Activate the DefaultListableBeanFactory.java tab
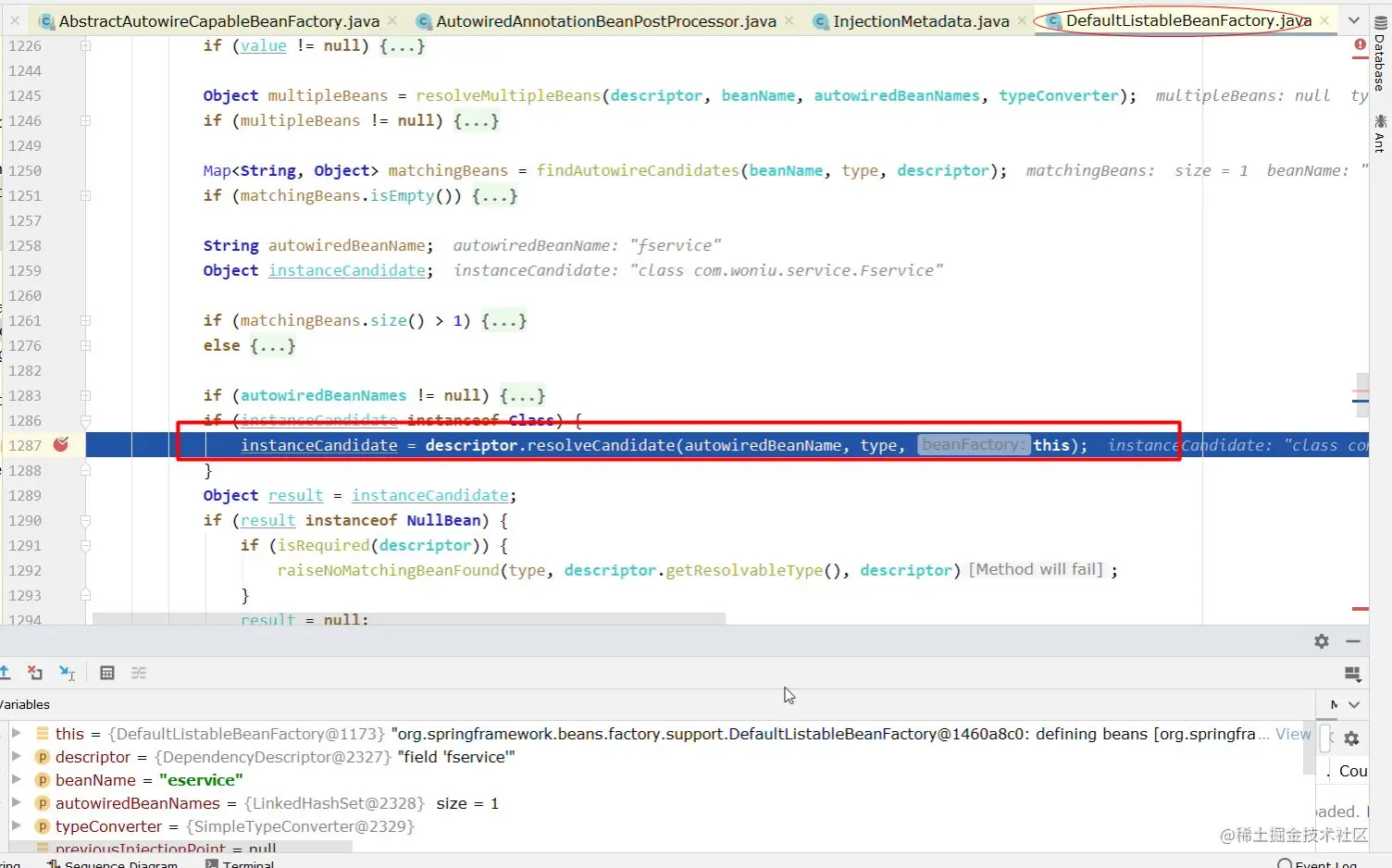Viewport: 1392px width, 868px height. click(x=1187, y=20)
